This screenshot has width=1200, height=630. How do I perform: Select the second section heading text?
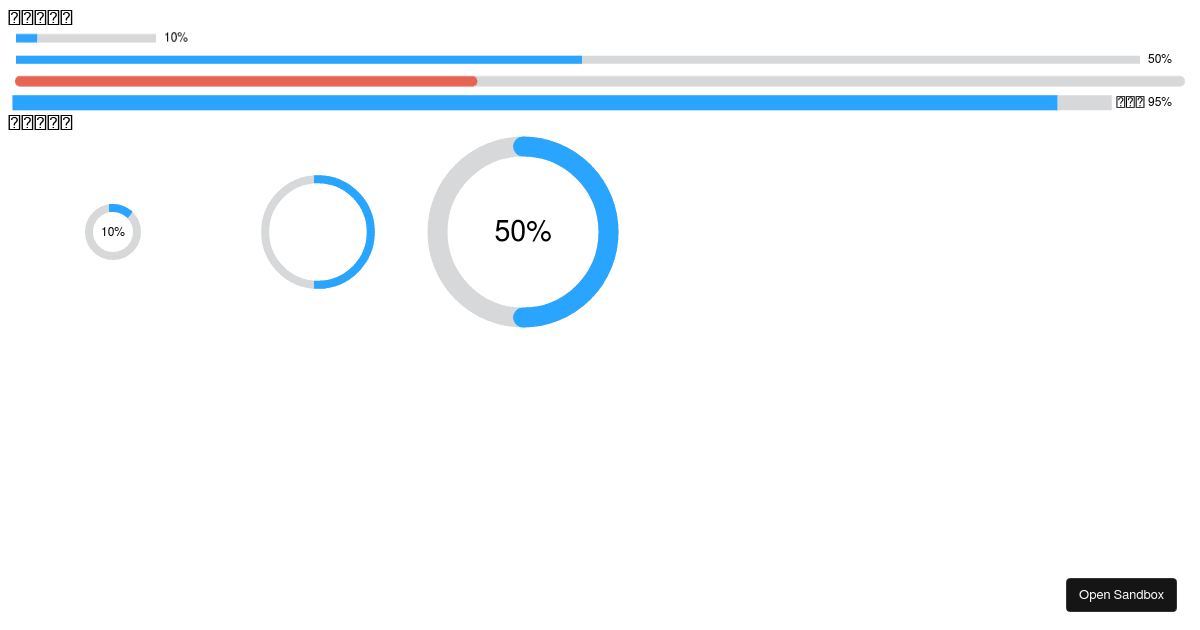(x=40, y=121)
